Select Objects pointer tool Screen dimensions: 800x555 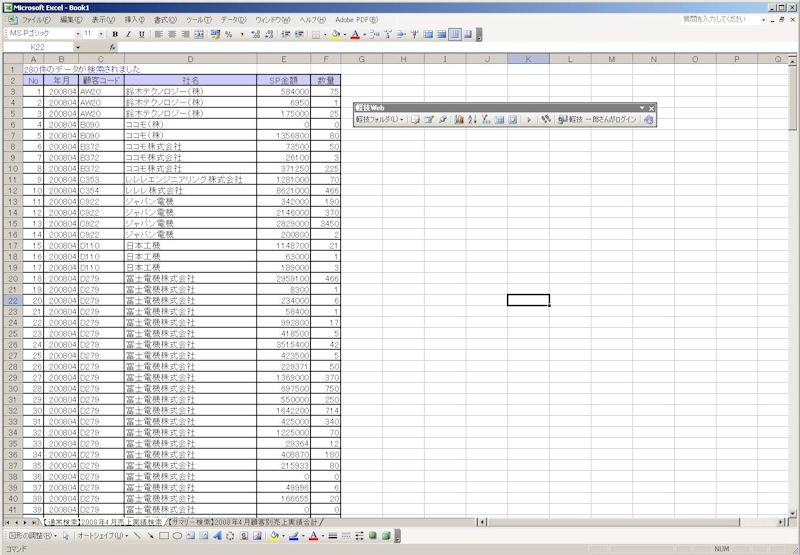click(65, 536)
